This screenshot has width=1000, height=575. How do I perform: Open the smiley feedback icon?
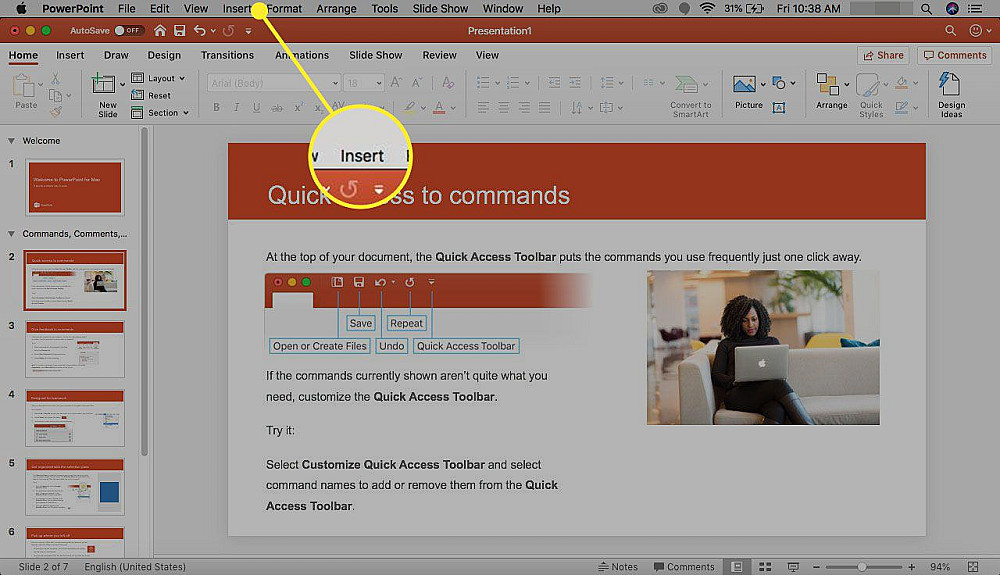(975, 30)
